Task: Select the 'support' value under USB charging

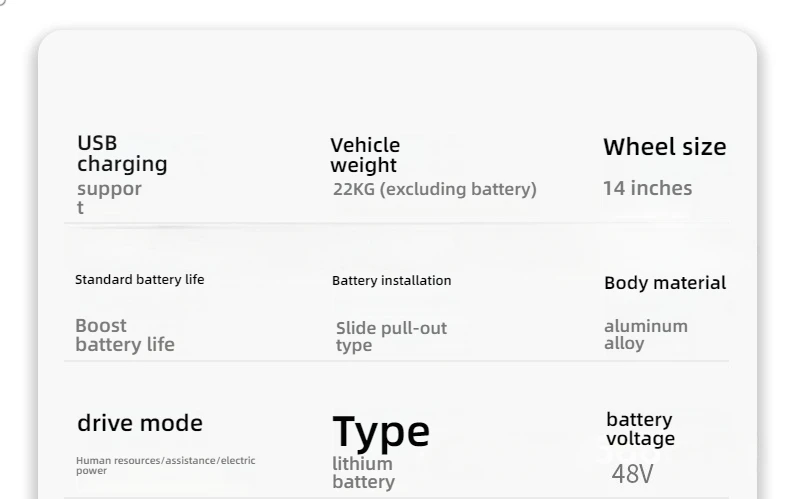Action: 109,197
